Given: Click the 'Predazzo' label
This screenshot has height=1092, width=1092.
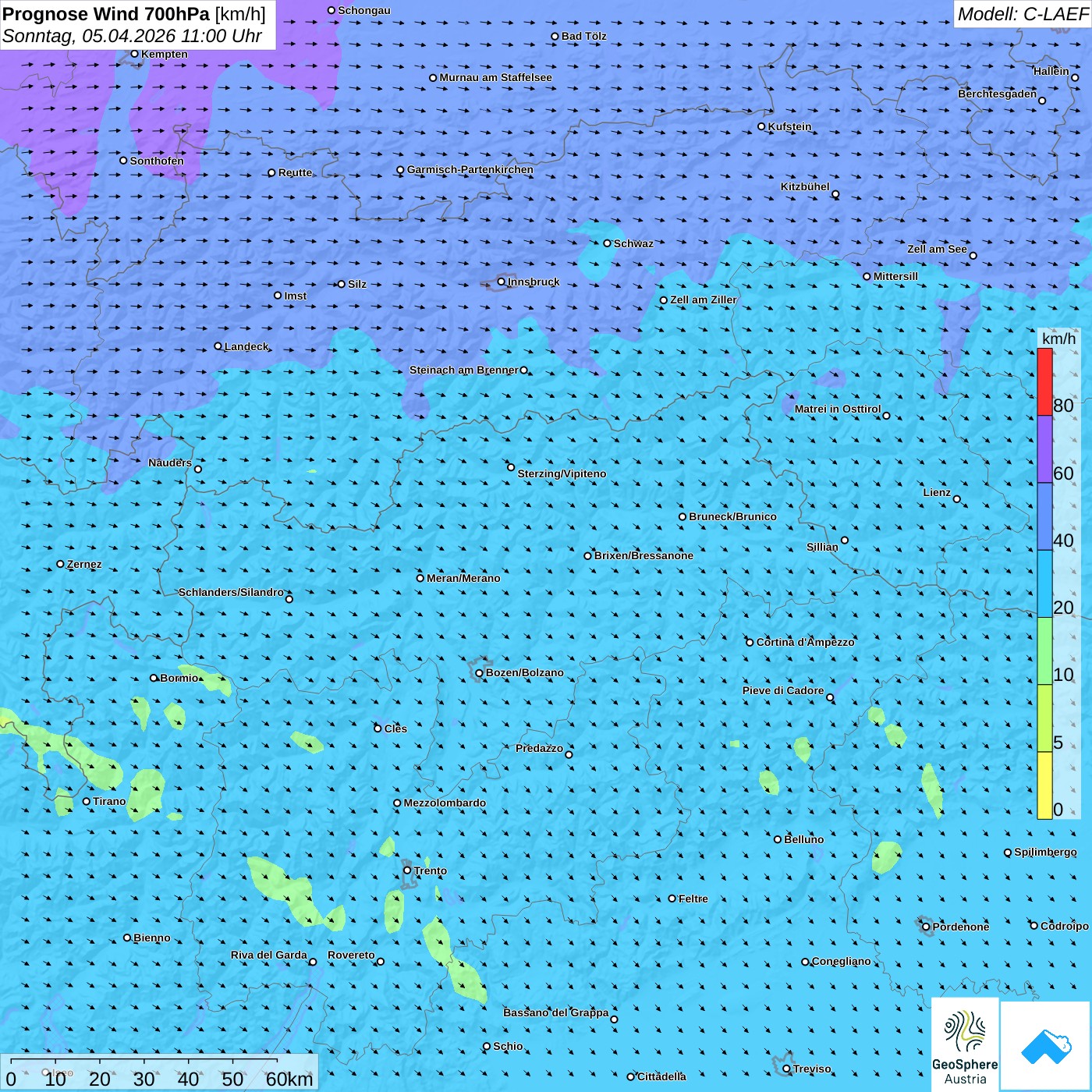Looking at the screenshot, I should pos(539,748).
